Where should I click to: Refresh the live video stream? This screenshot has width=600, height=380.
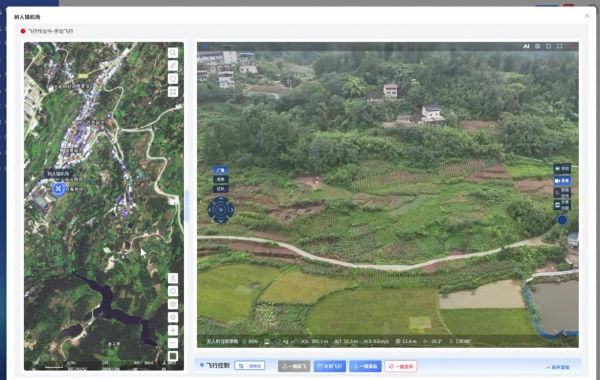549,46
